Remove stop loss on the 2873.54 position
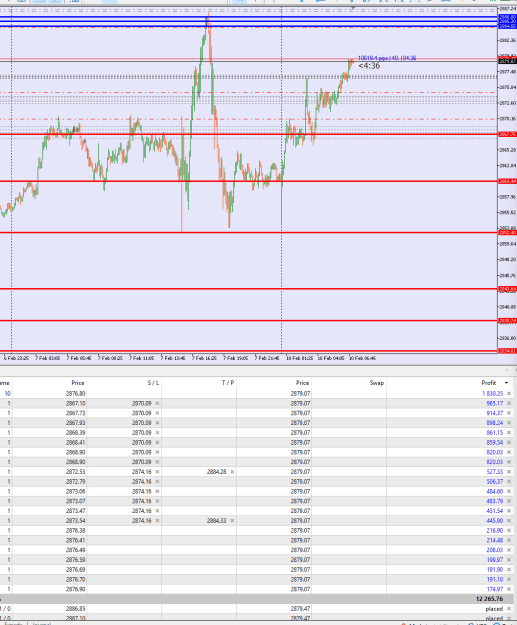This screenshot has height=625, width=517. 157,521
